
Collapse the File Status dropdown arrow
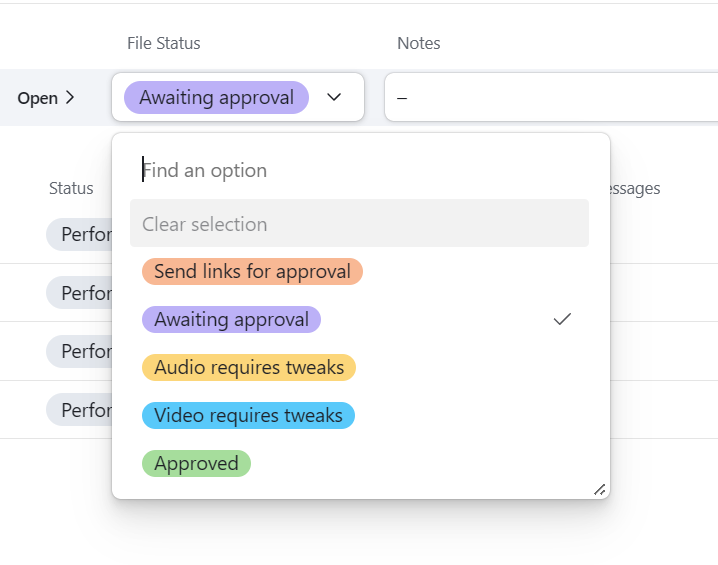pos(335,97)
